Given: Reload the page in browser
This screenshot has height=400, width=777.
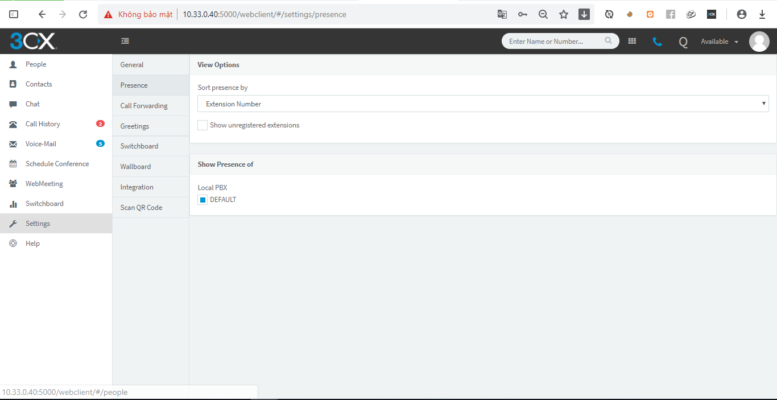Looking at the screenshot, I should click(82, 14).
